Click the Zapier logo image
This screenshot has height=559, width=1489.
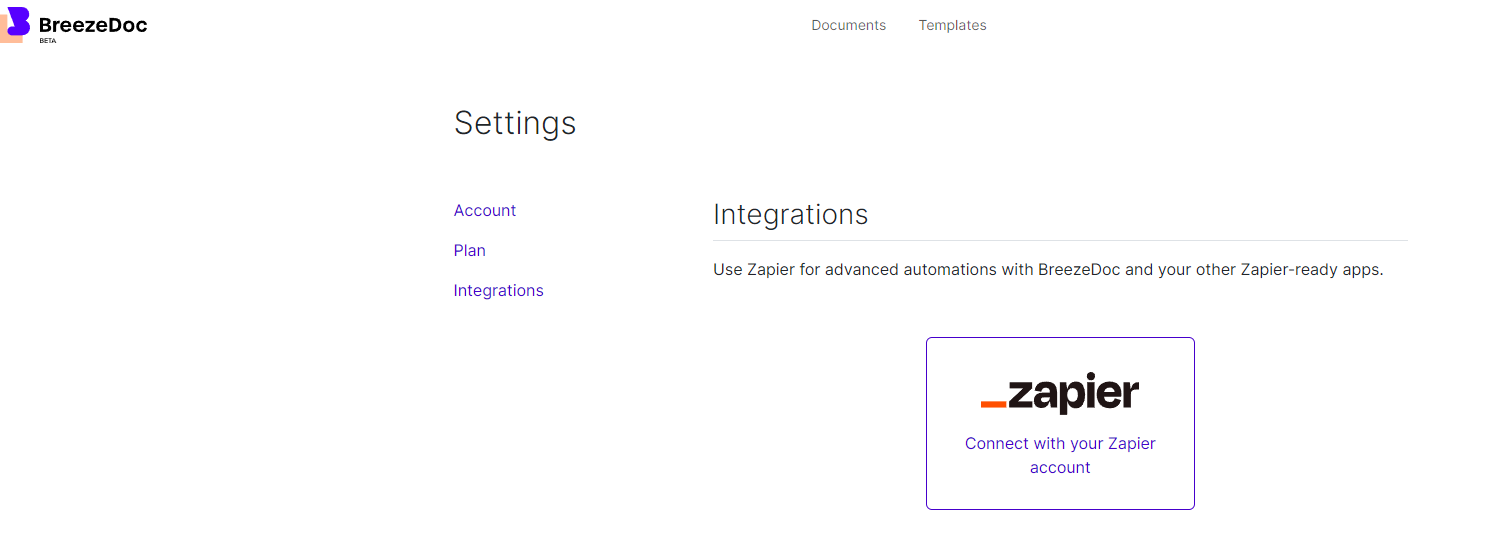click(1060, 393)
